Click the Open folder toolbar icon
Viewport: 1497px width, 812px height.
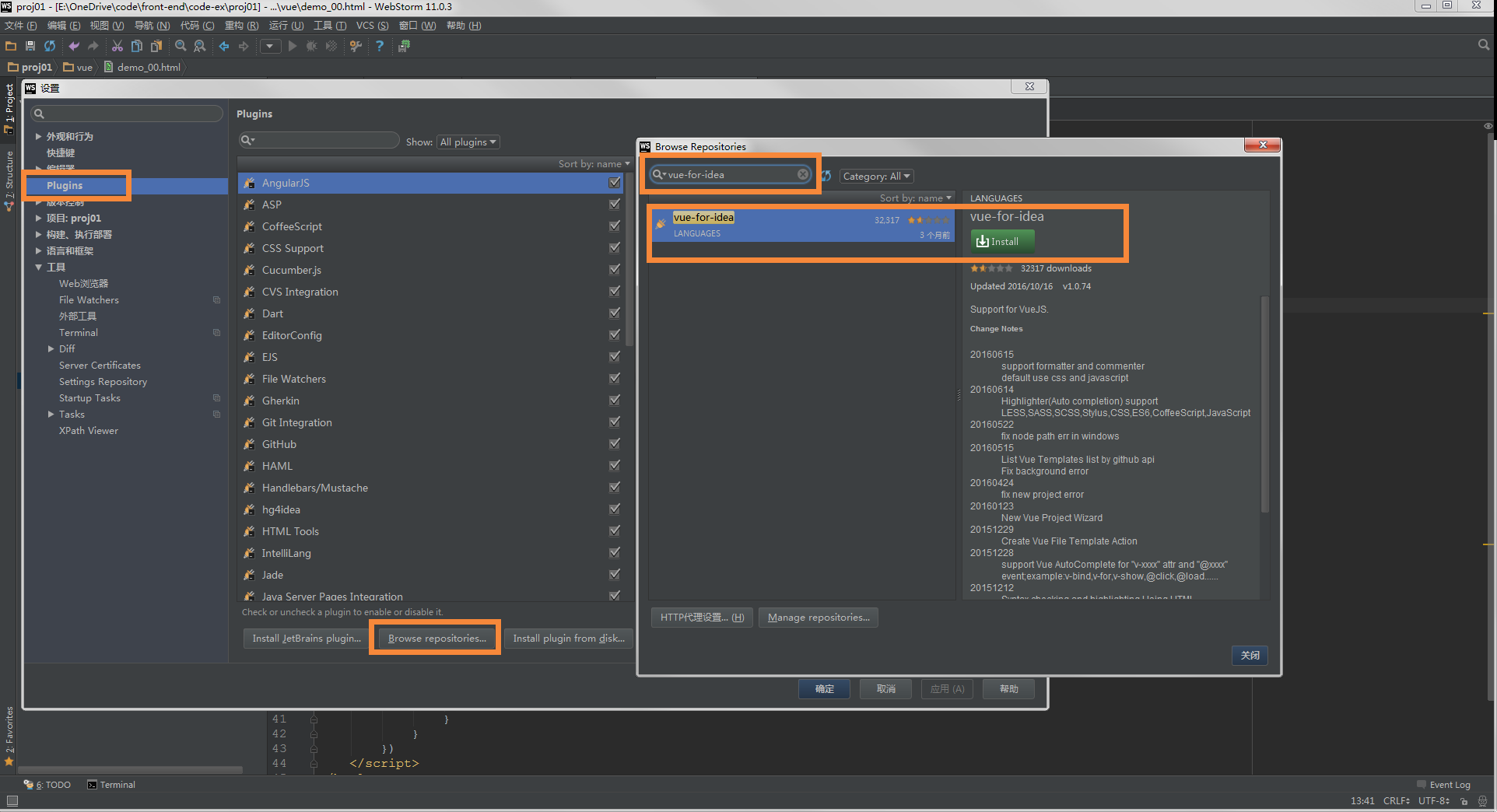[11, 46]
